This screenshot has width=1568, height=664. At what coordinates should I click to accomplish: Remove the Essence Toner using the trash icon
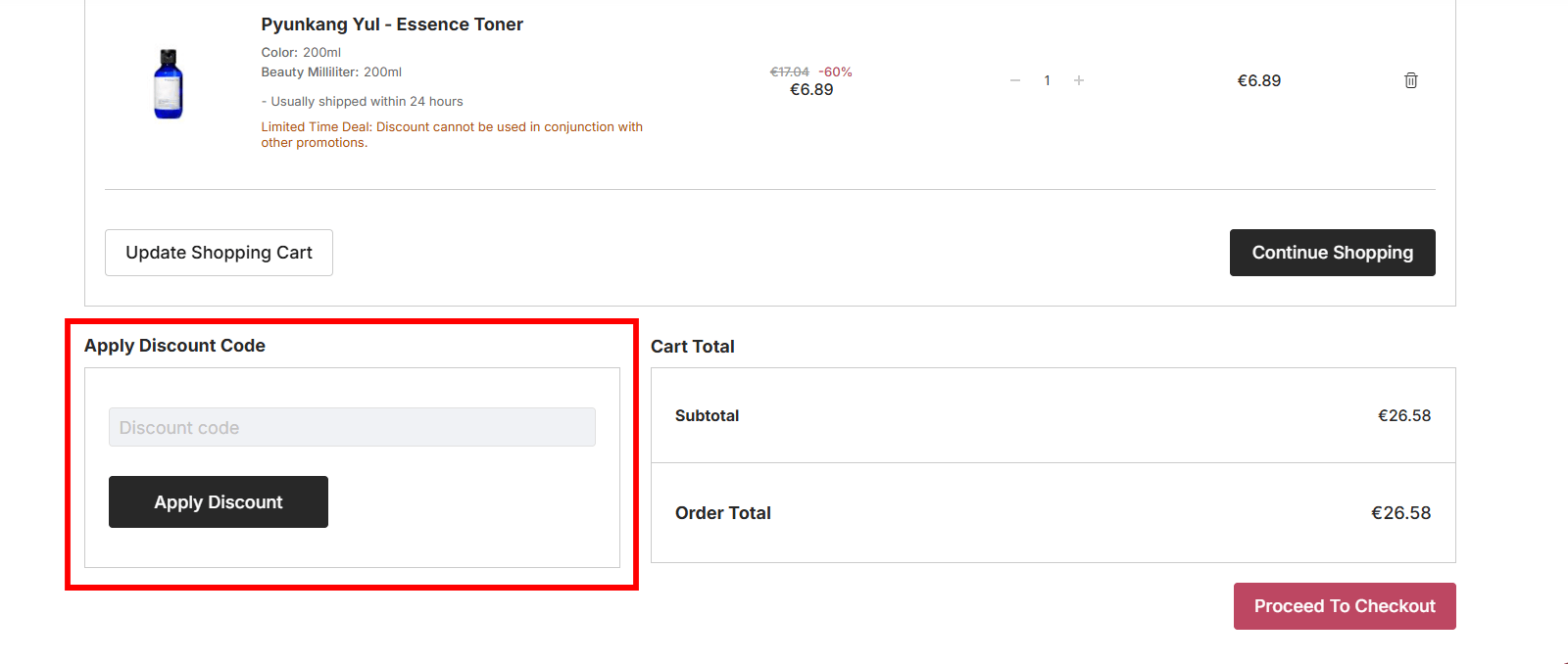(x=1411, y=80)
